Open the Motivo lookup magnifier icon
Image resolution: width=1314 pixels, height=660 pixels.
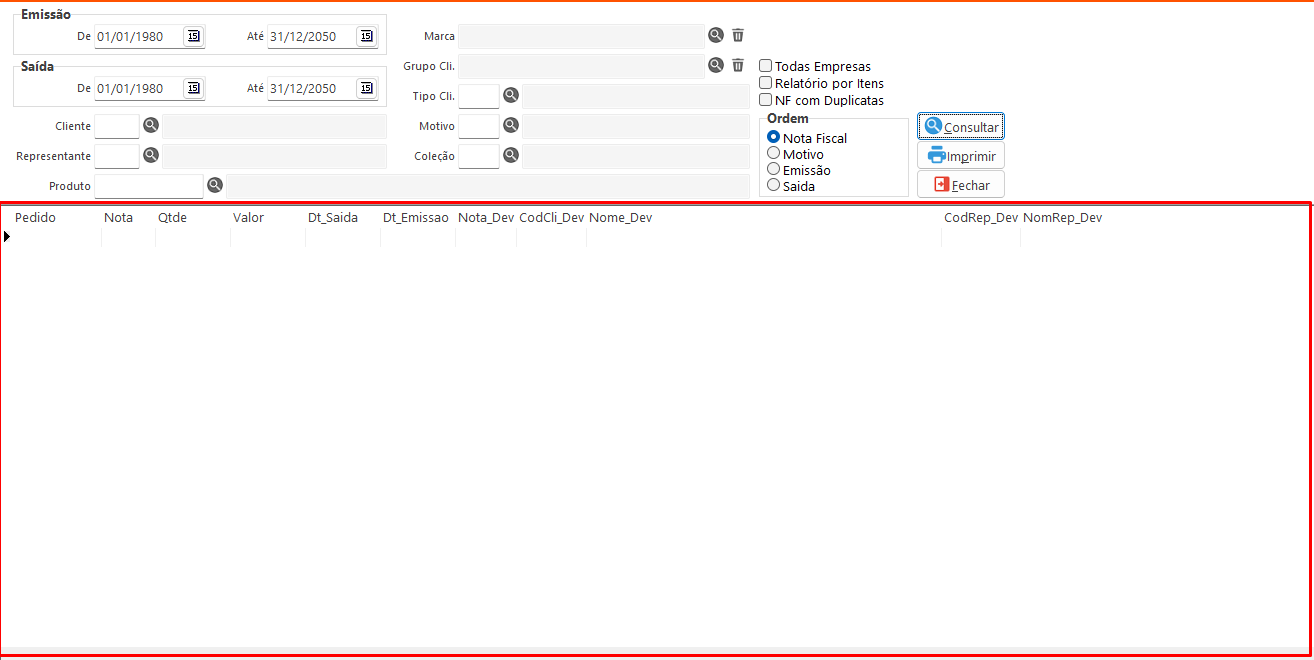[511, 126]
